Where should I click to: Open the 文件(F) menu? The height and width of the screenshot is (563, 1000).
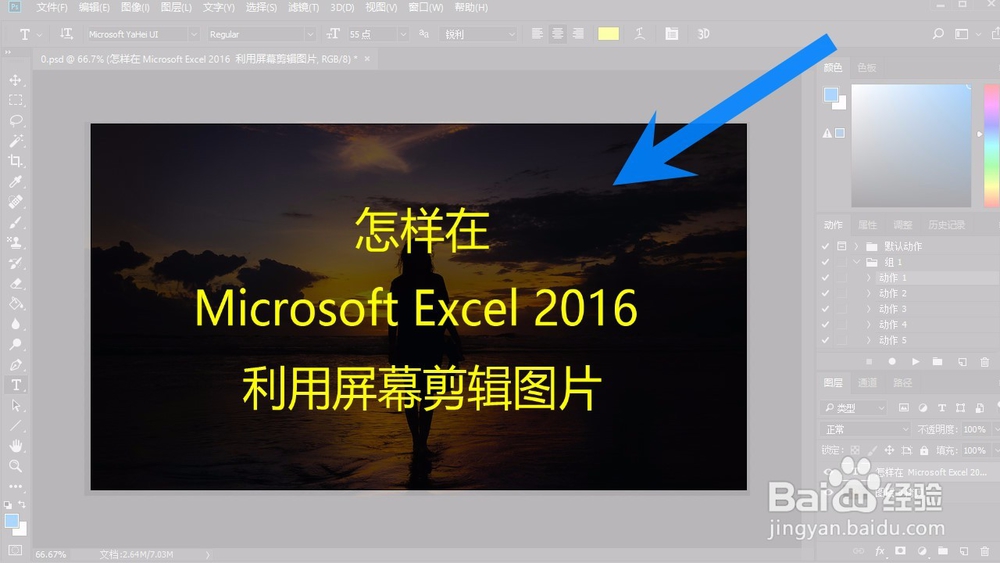(52, 8)
